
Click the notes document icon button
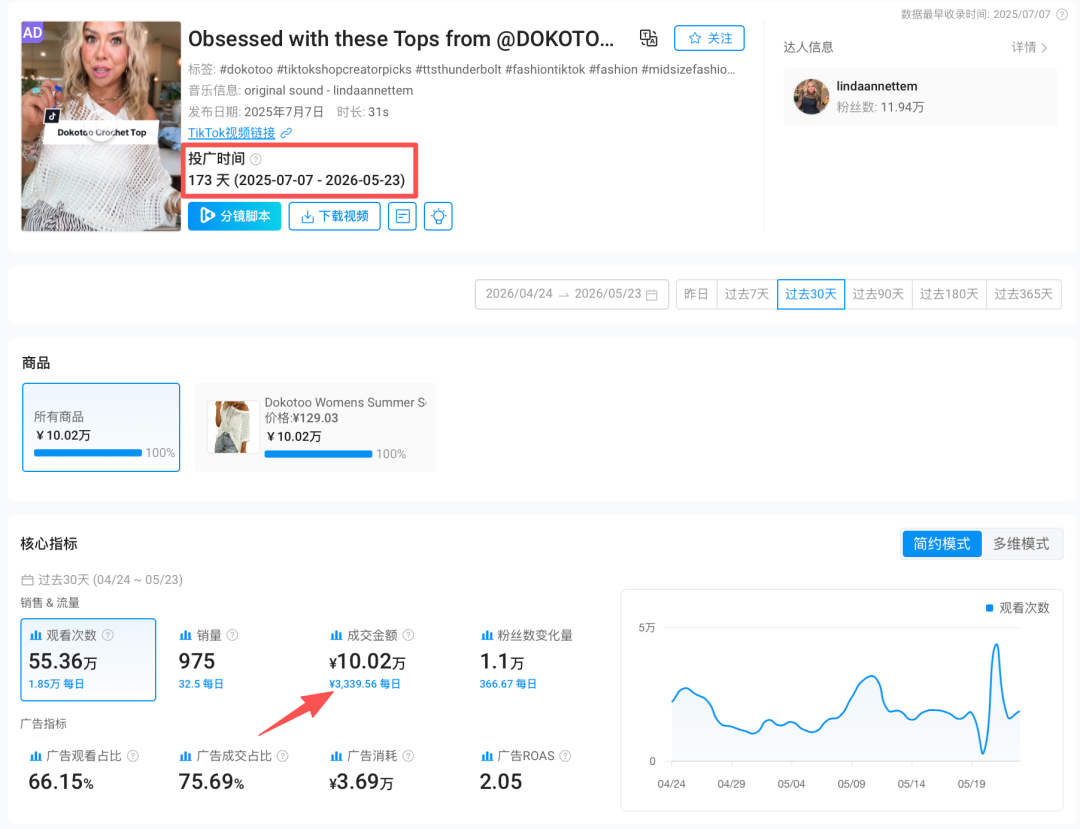pyautogui.click(x=402, y=216)
